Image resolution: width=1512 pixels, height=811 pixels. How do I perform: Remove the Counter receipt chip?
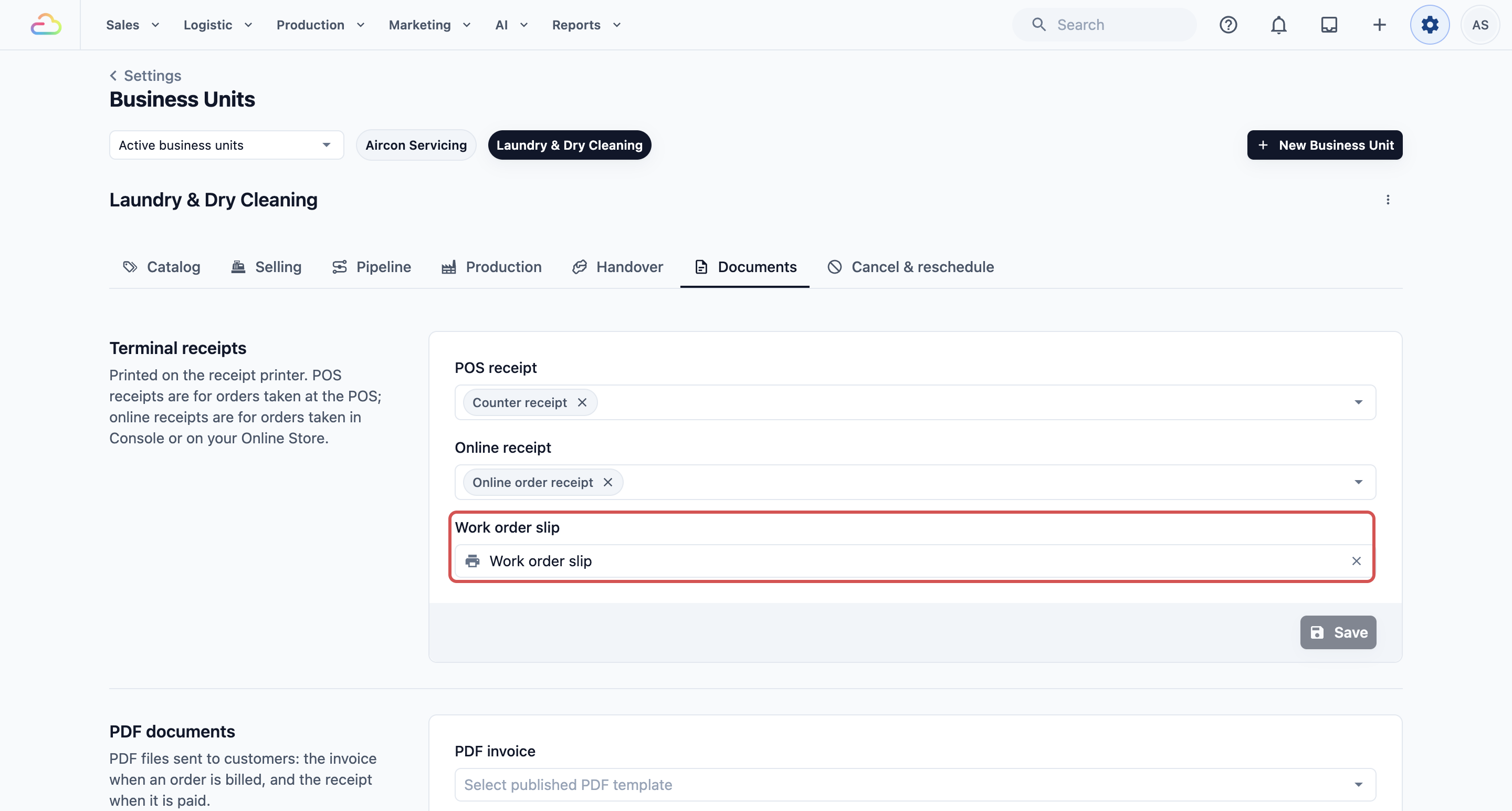582,402
